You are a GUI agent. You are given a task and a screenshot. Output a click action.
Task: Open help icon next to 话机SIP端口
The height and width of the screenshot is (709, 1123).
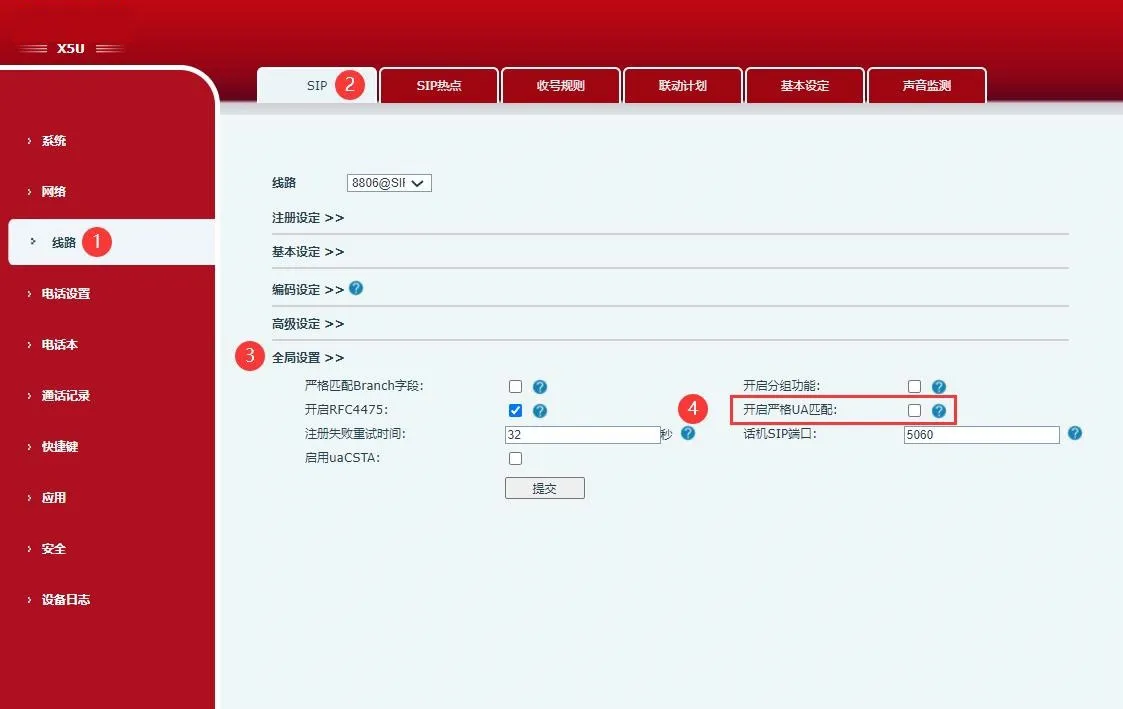1073,433
